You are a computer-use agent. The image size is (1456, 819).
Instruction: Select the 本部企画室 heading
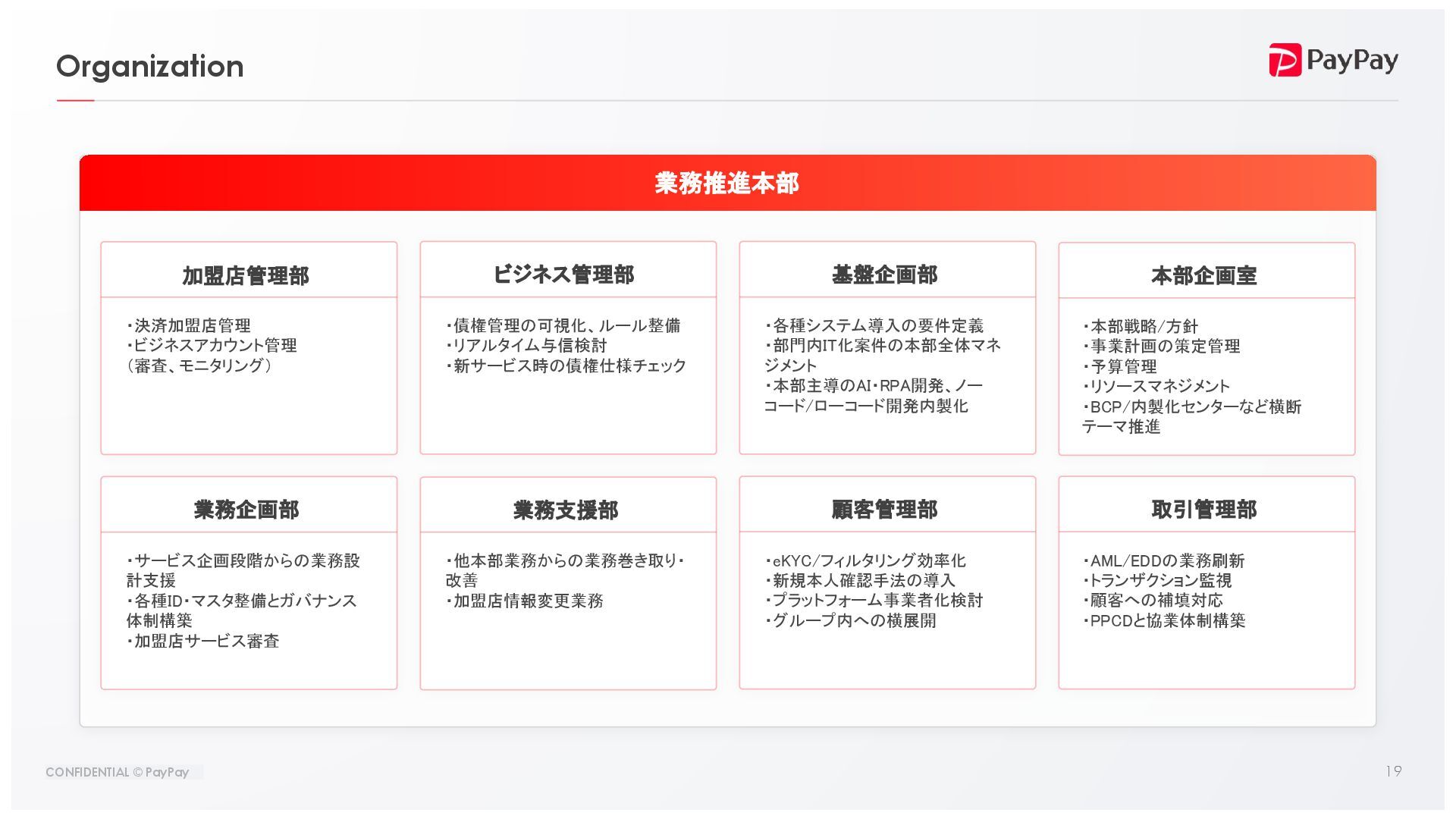coord(1203,275)
